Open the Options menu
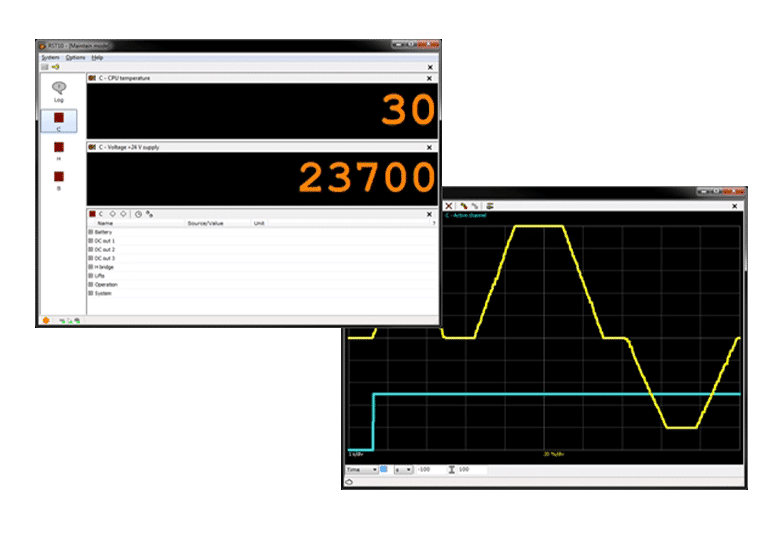 [x=75, y=57]
